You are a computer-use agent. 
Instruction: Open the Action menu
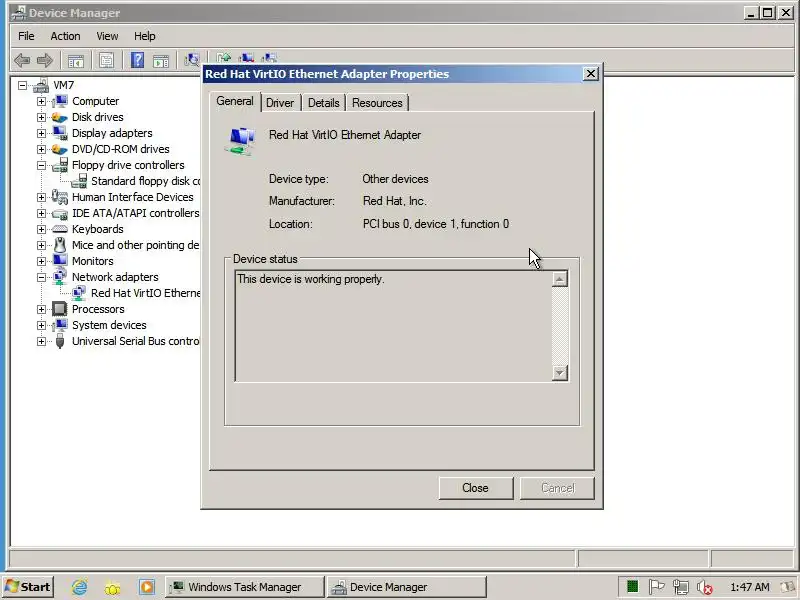tap(65, 36)
